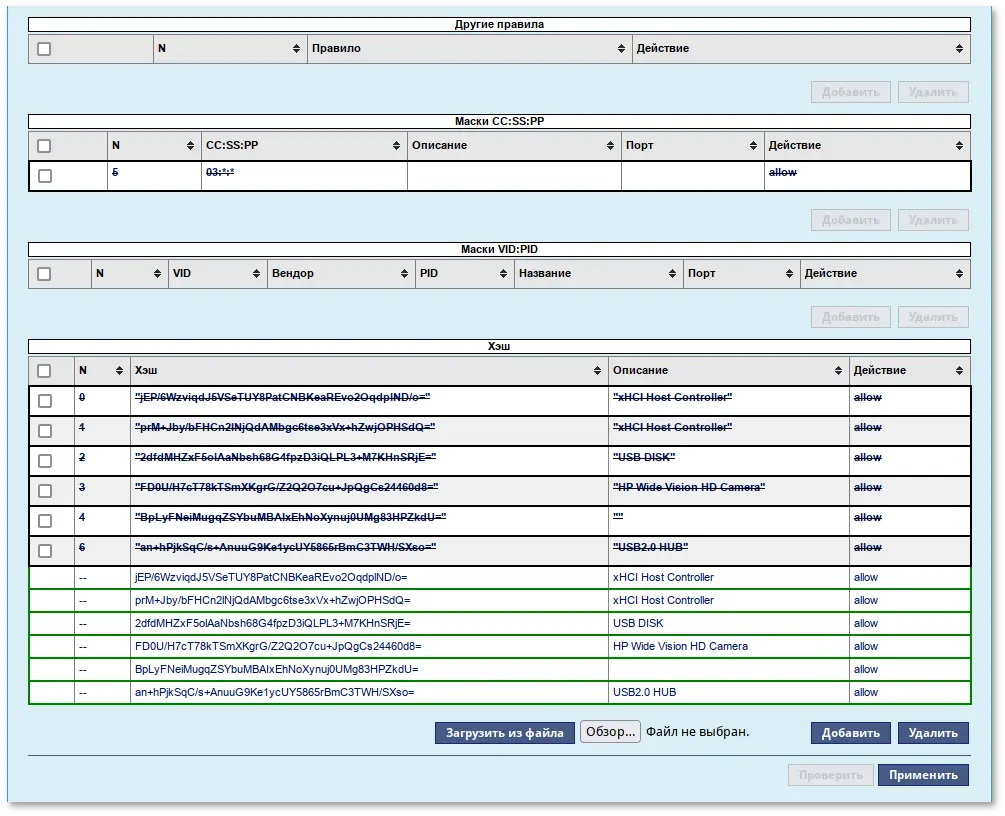Click the Применить button
The width and height of the screenshot is (1005, 816).
[923, 775]
